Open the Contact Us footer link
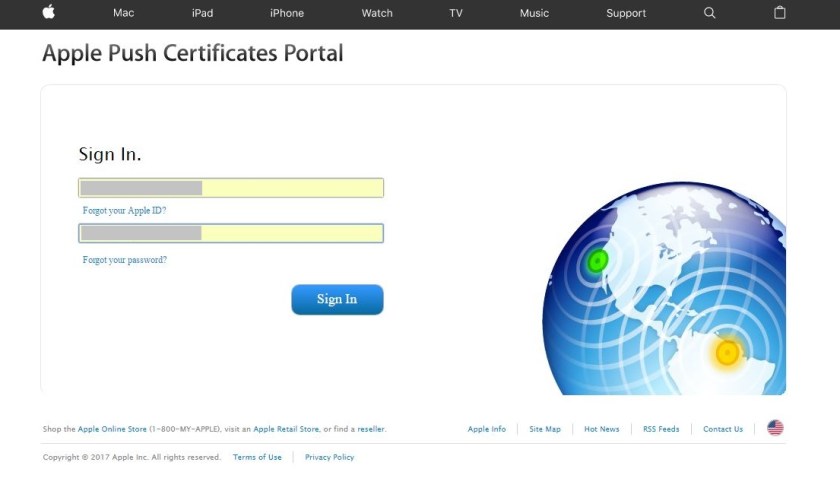 coord(723,429)
